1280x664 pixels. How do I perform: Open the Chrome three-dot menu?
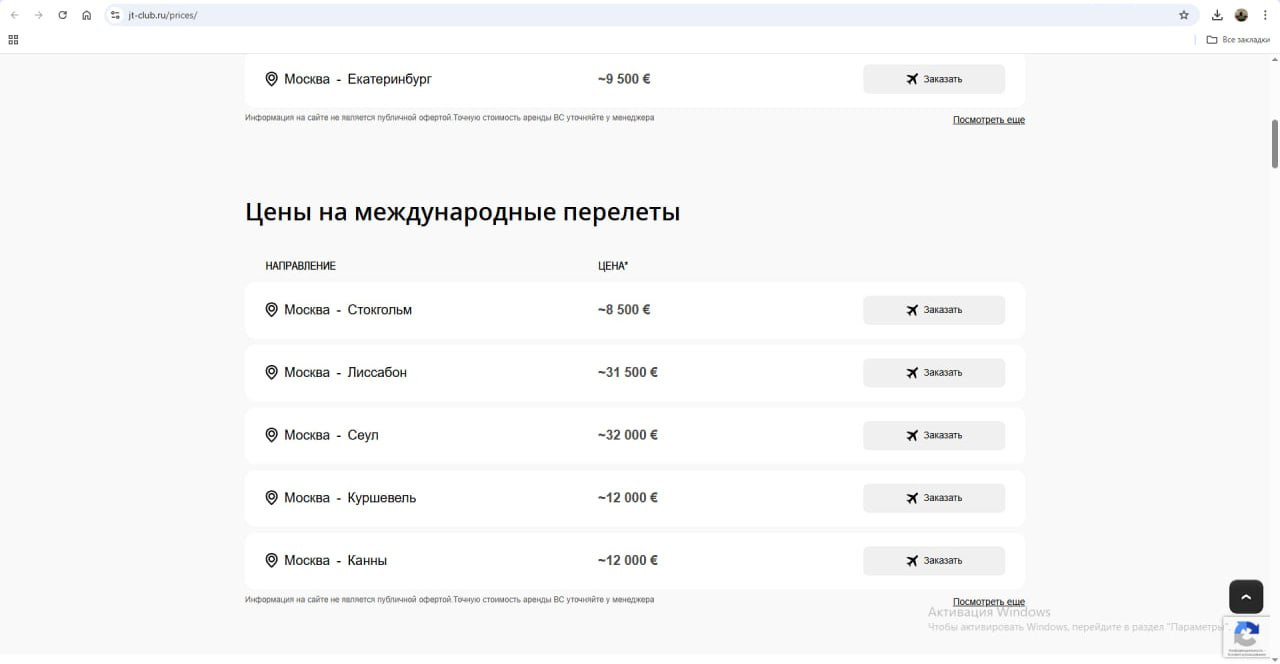coord(1265,15)
